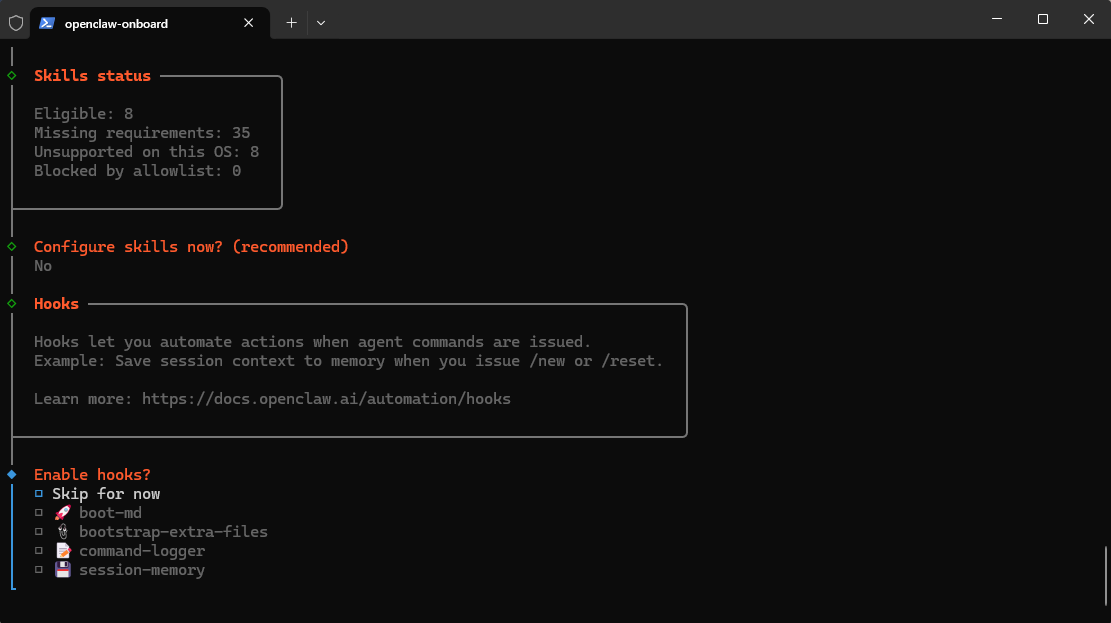Expand the new tab profile dropdown
This screenshot has height=623, width=1111.
coord(321,22)
